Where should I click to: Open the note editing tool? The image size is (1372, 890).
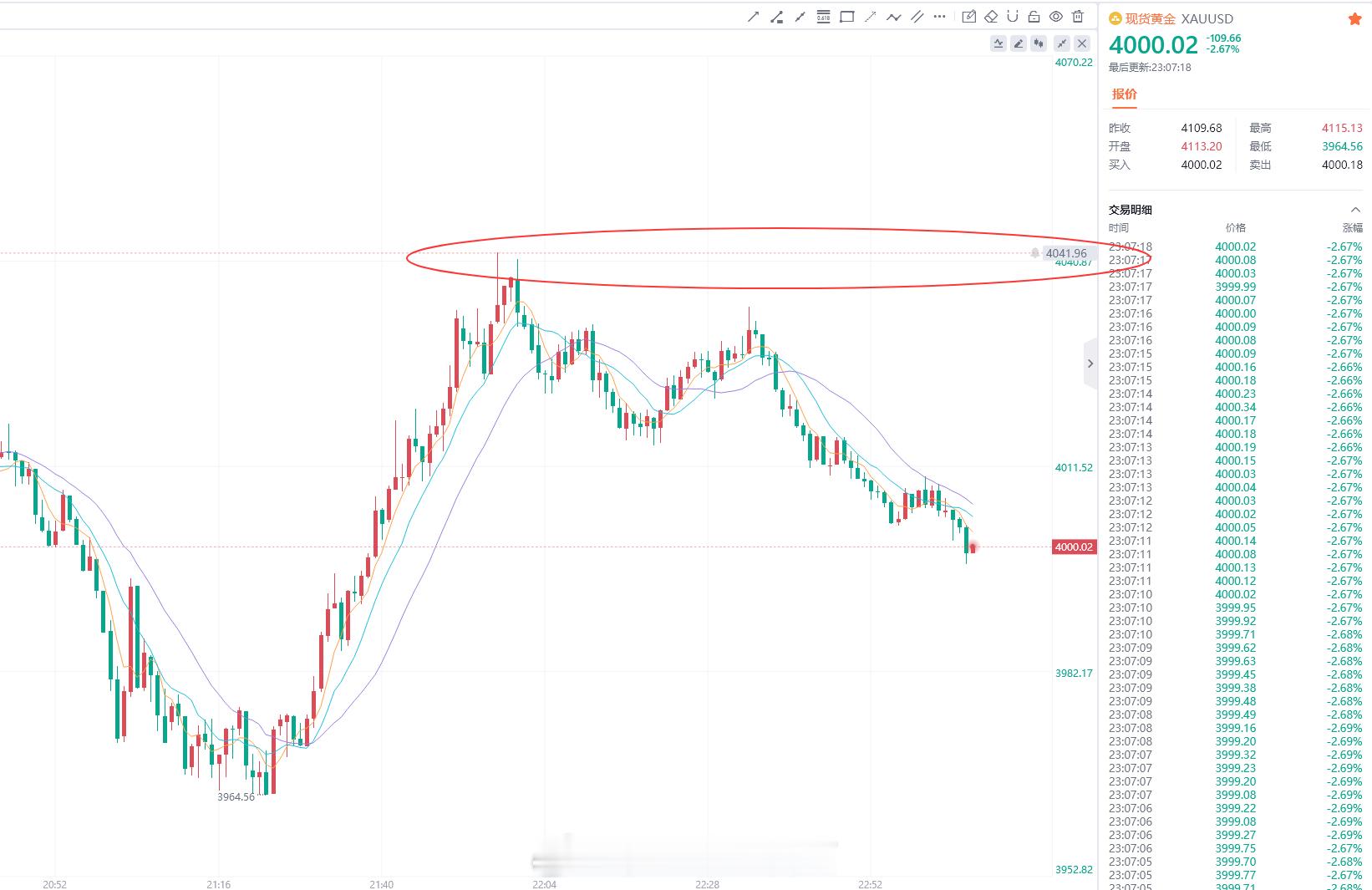pyautogui.click(x=969, y=17)
